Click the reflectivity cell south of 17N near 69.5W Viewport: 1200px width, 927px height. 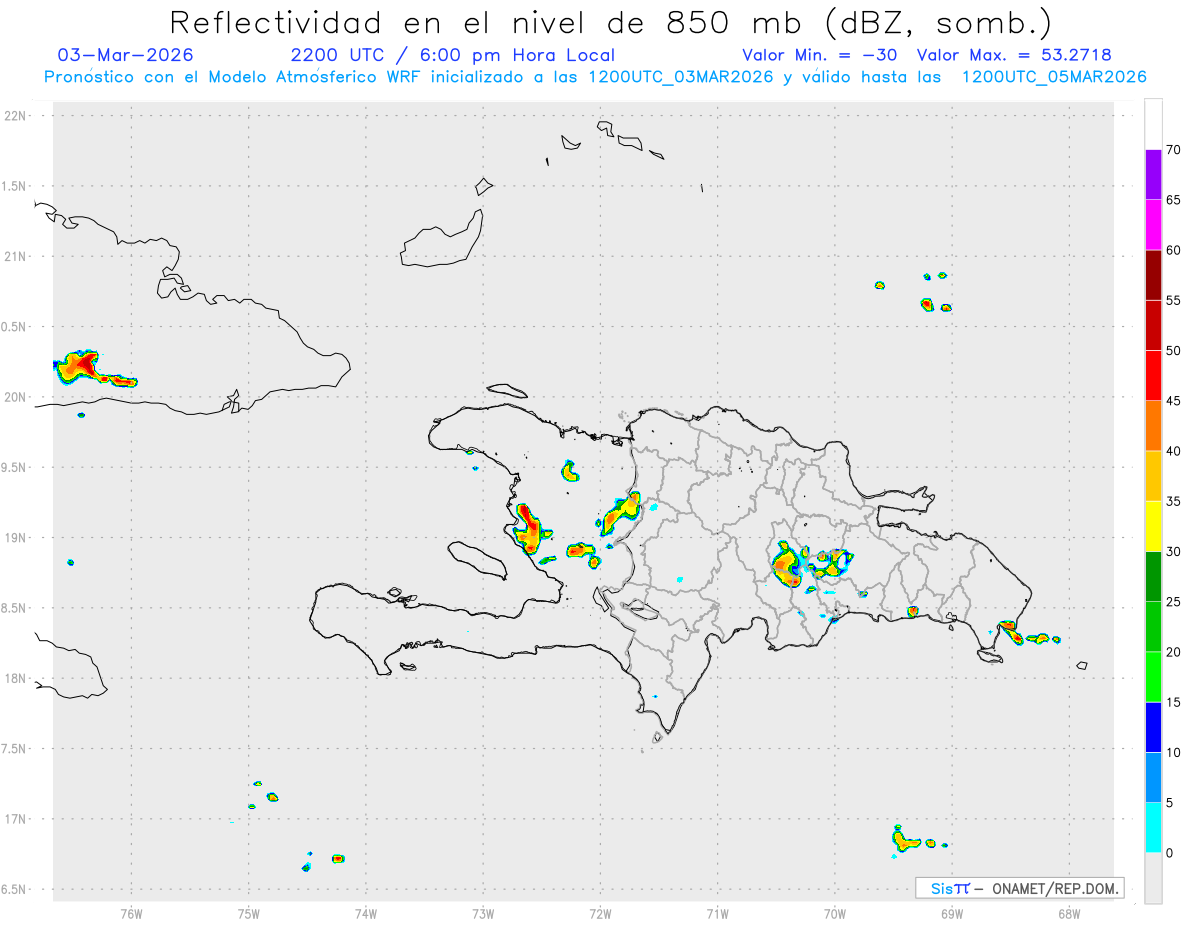pos(905,841)
